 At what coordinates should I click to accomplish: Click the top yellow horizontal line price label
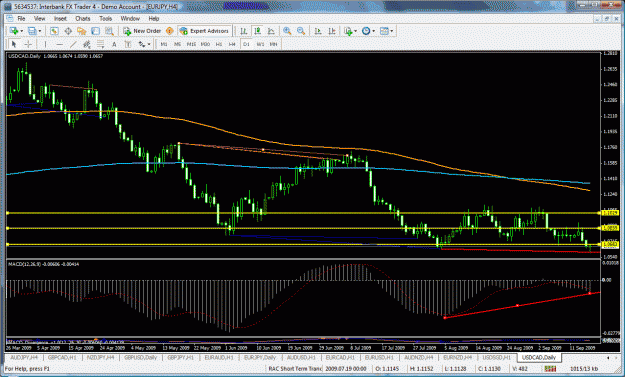(610, 213)
